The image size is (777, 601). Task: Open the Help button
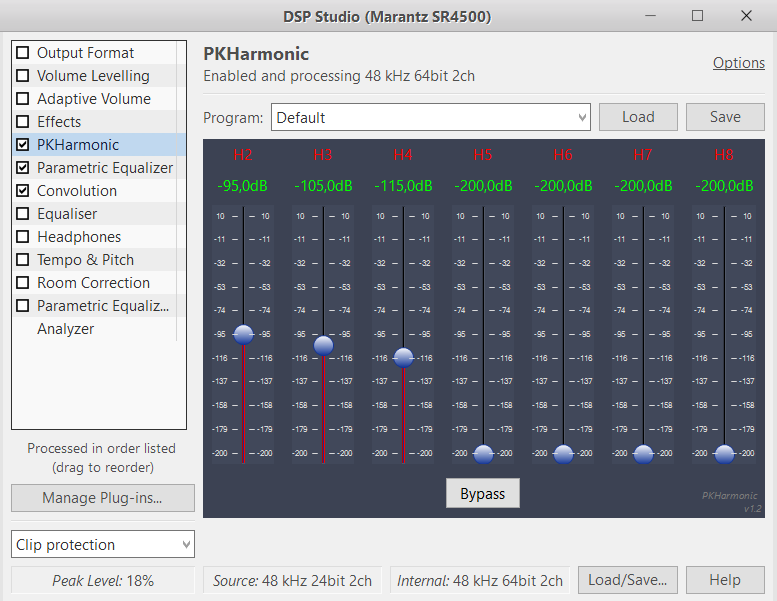(x=725, y=580)
